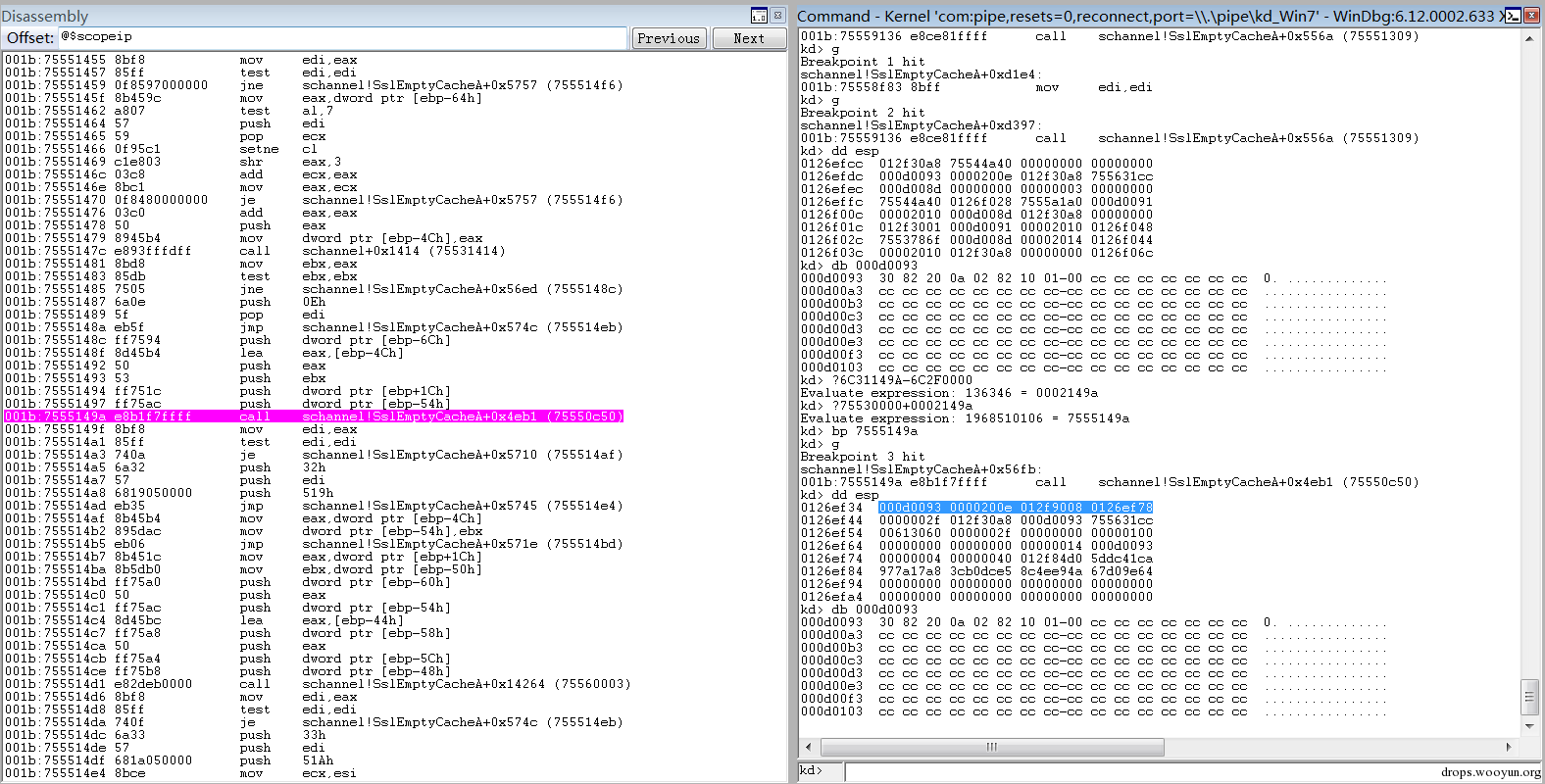Click the 'bp 7555149a' command line

coord(859,431)
